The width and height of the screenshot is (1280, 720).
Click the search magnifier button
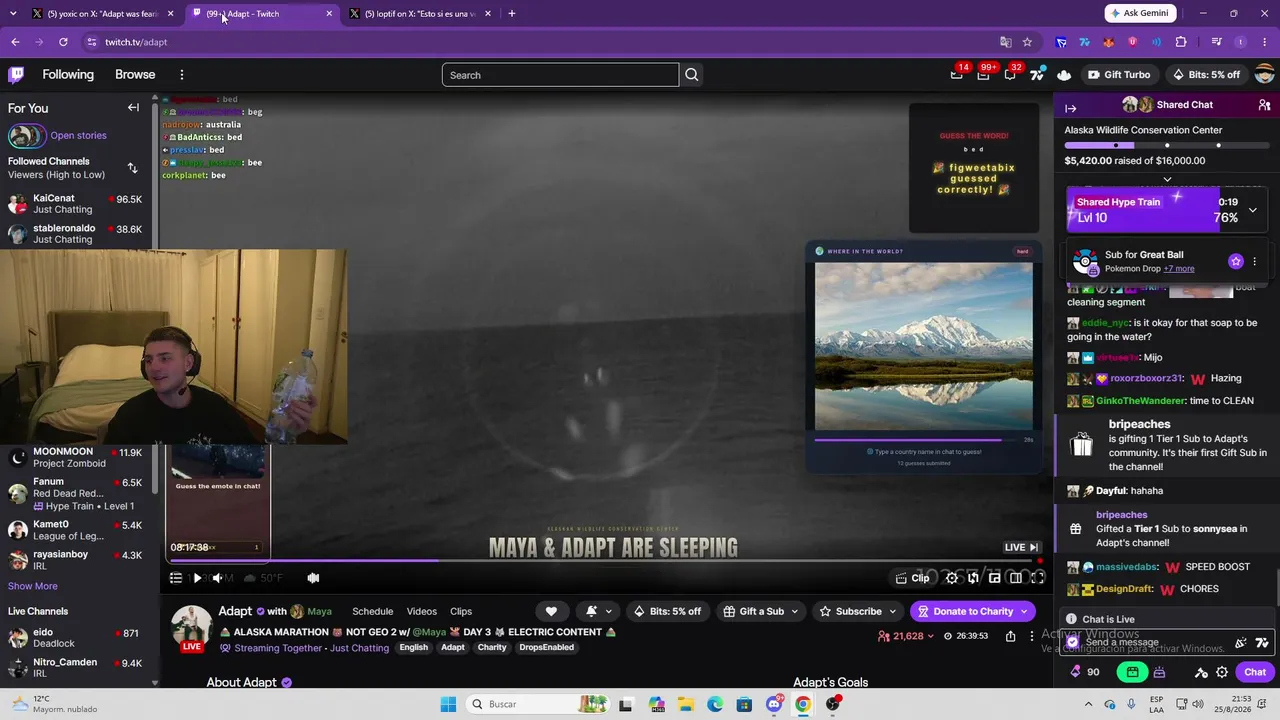point(691,75)
